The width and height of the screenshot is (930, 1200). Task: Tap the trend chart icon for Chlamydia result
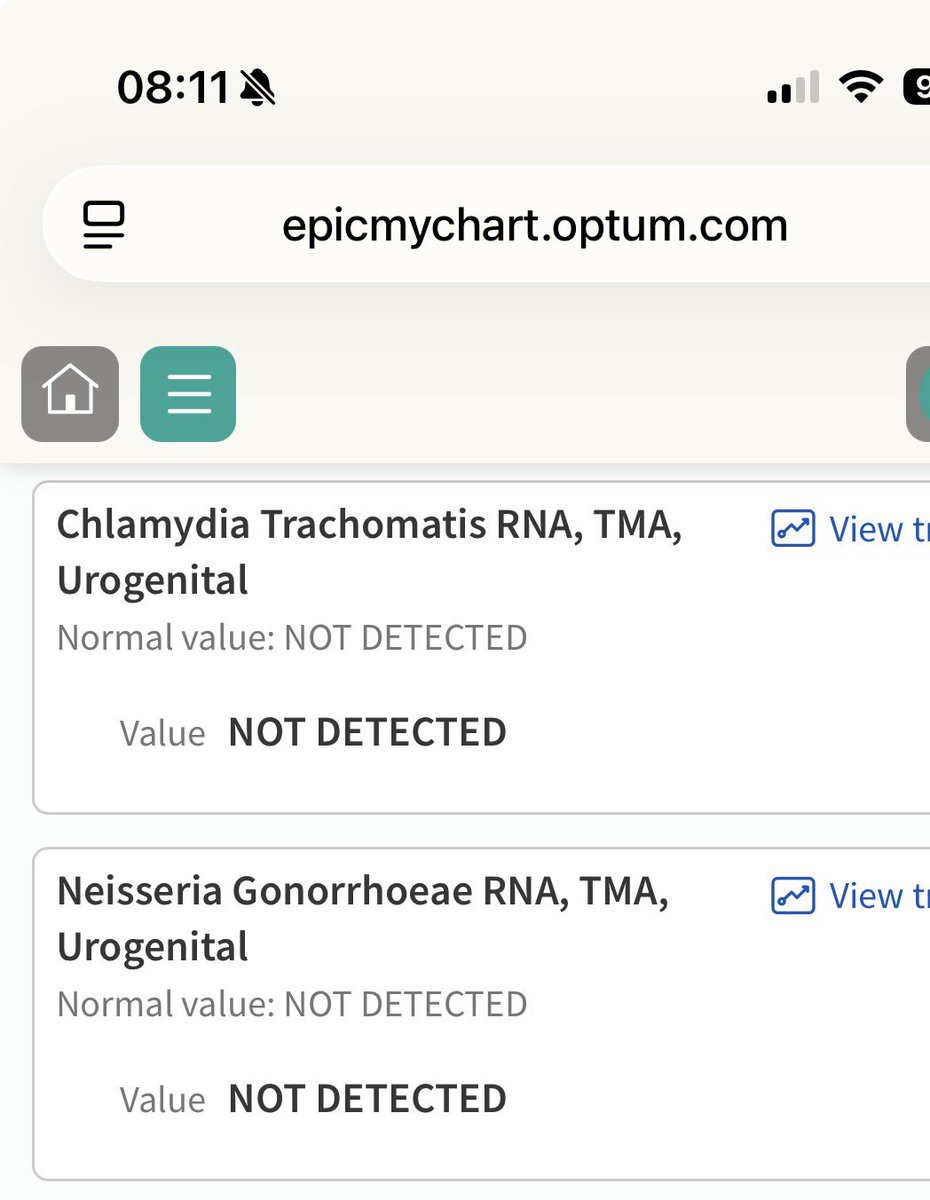793,528
